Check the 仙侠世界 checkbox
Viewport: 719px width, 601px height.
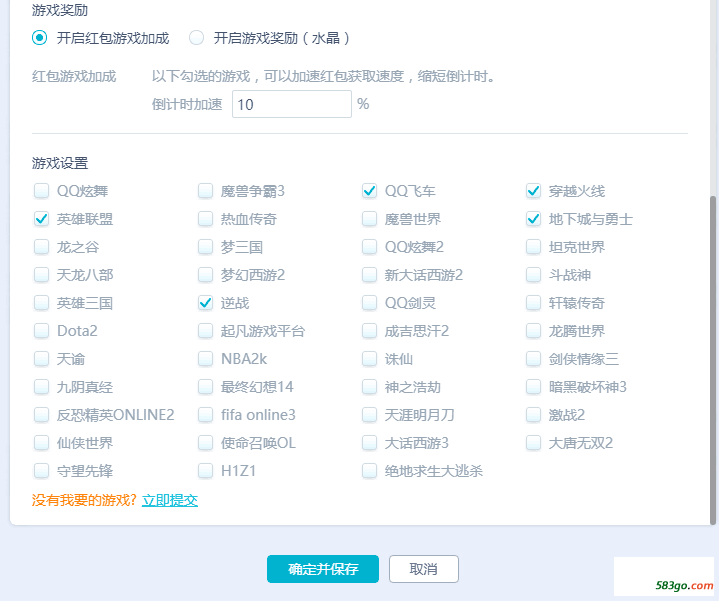tap(42, 443)
